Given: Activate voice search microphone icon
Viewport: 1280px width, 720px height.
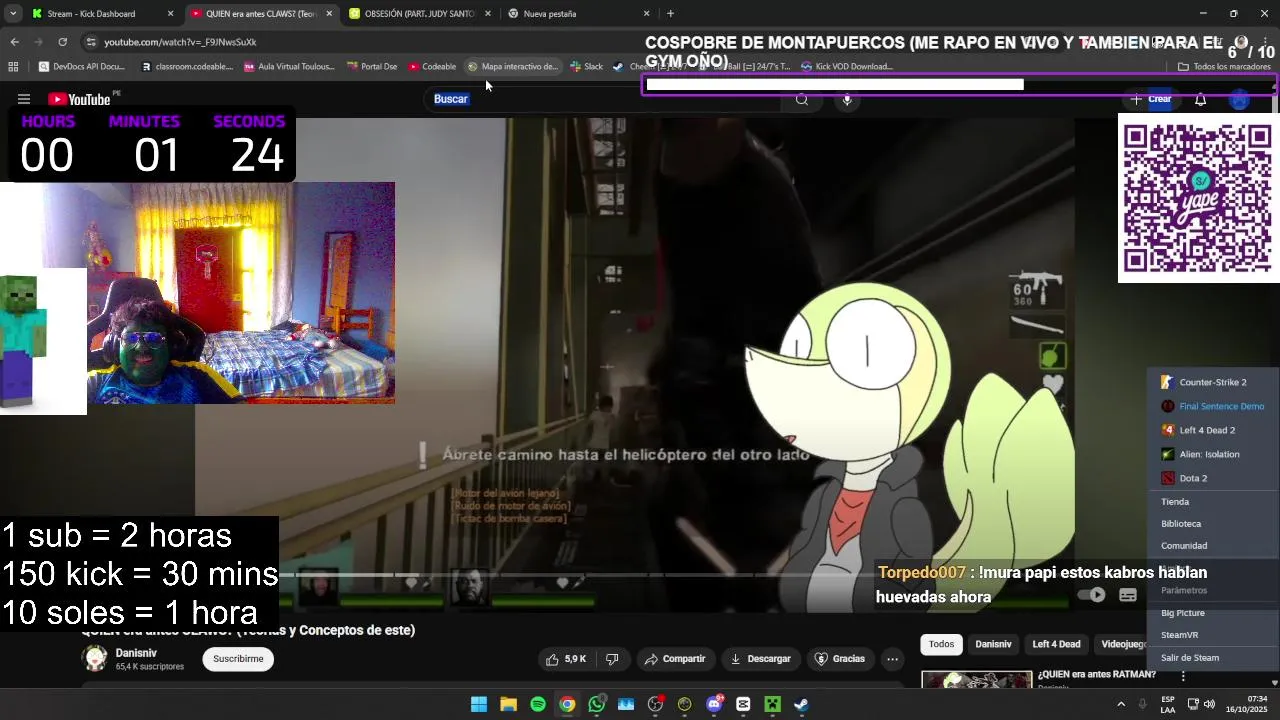Looking at the screenshot, I should (847, 99).
